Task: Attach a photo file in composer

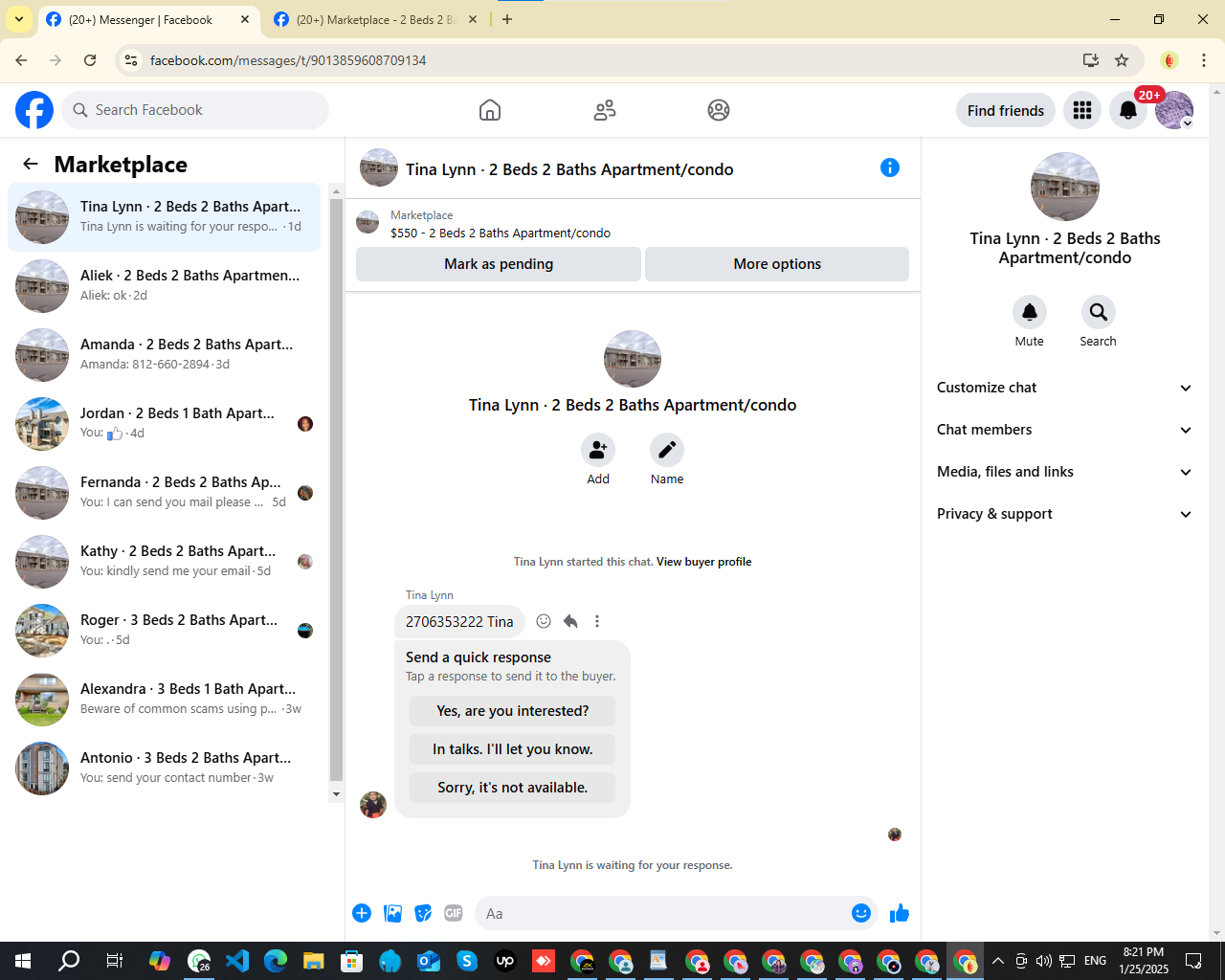Action: pos(392,913)
